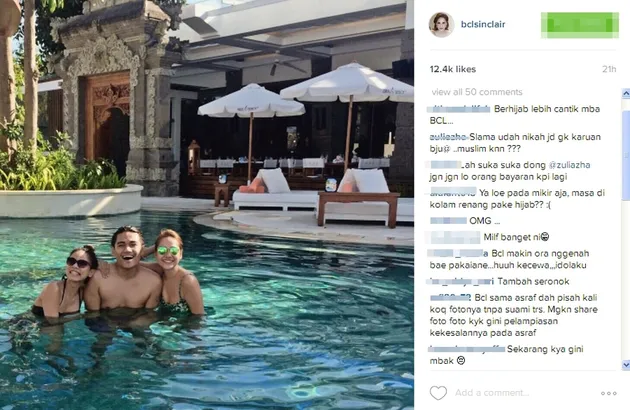
Task: Click the 21h timestamp
Action: pos(609,69)
